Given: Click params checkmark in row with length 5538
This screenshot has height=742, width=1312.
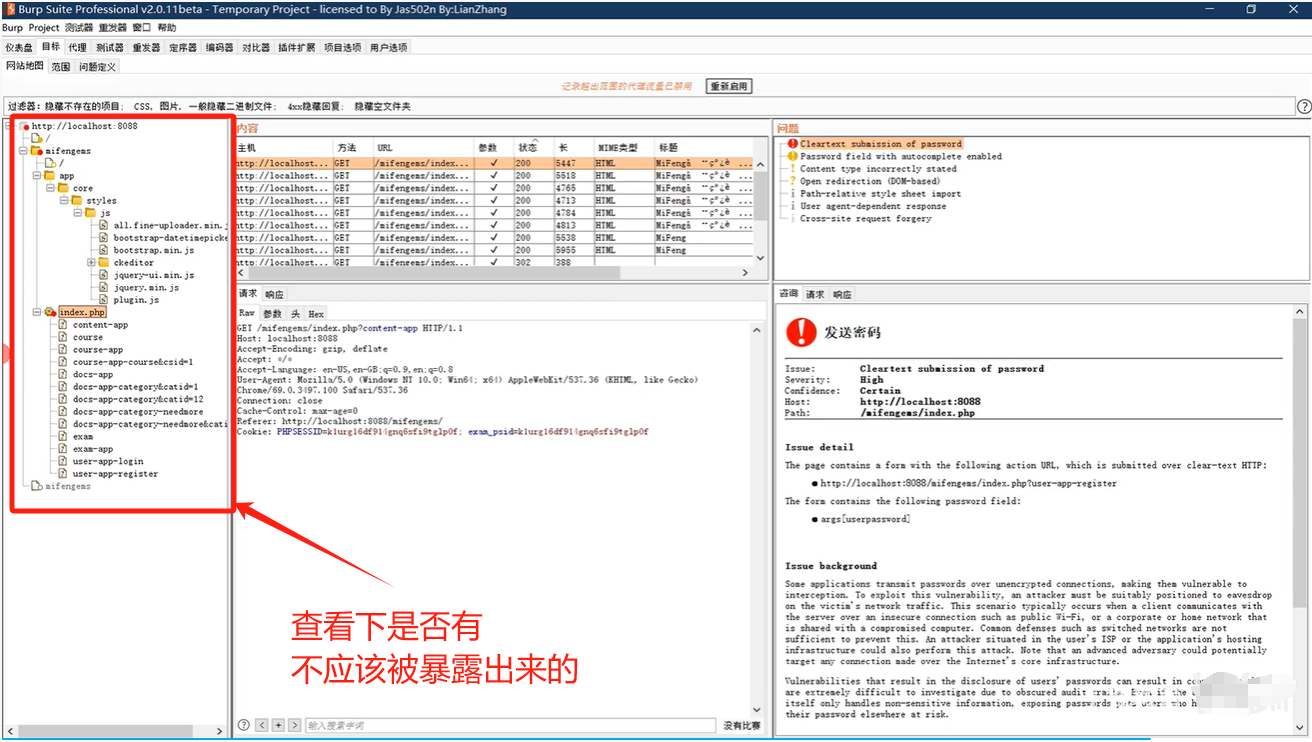Looking at the screenshot, I should pos(494,237).
